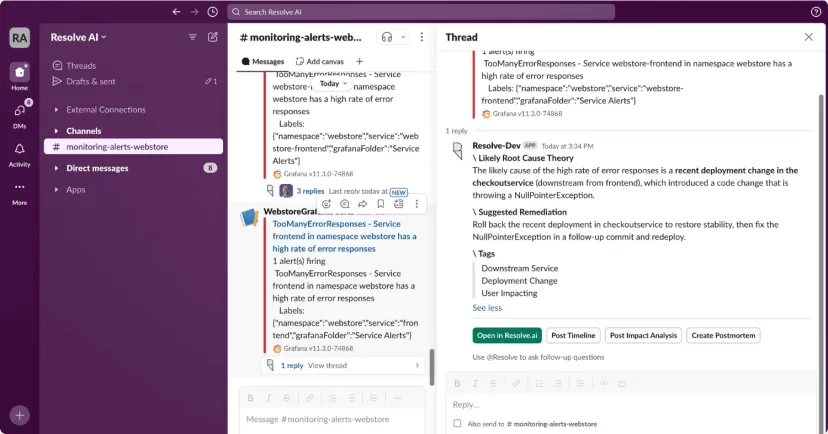Viewport: 828px width, 434px height.
Task: Start a huddle with the headphones icon
Action: tap(387, 37)
